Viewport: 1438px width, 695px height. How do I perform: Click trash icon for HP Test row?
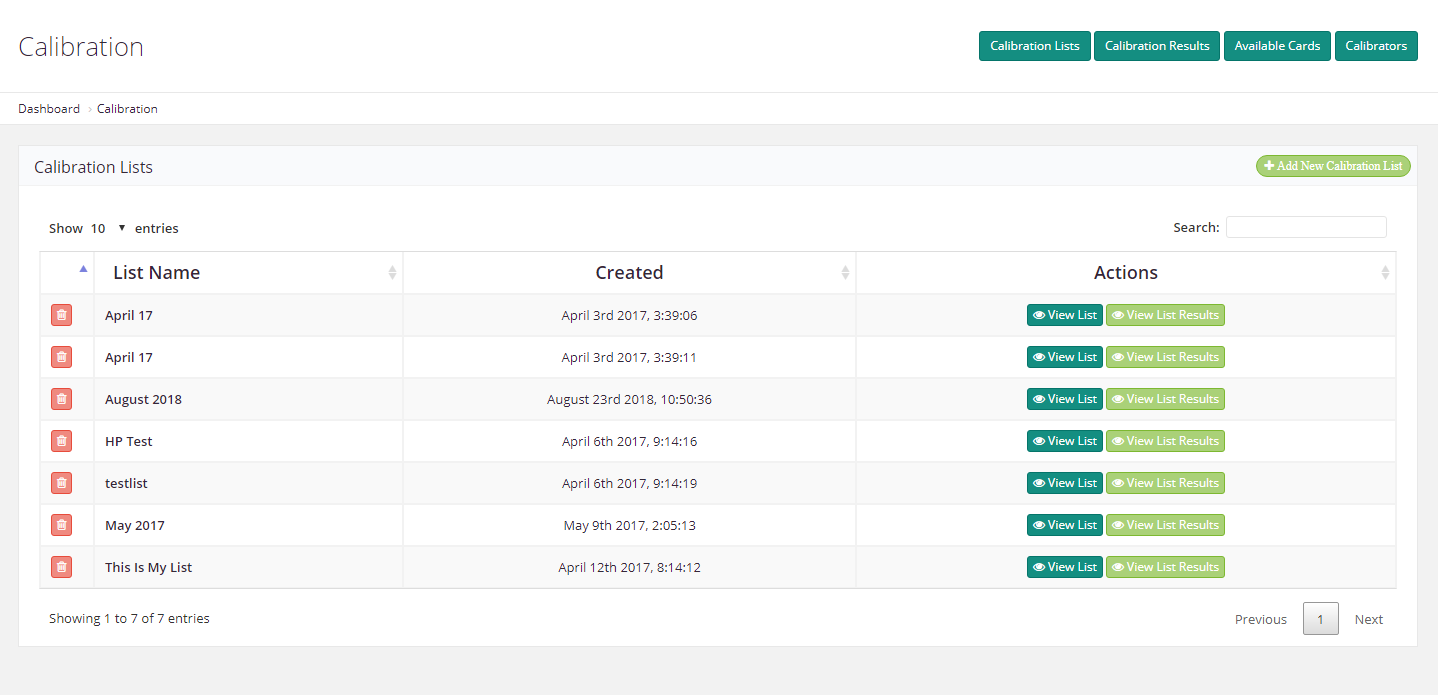pyautogui.click(x=61, y=441)
